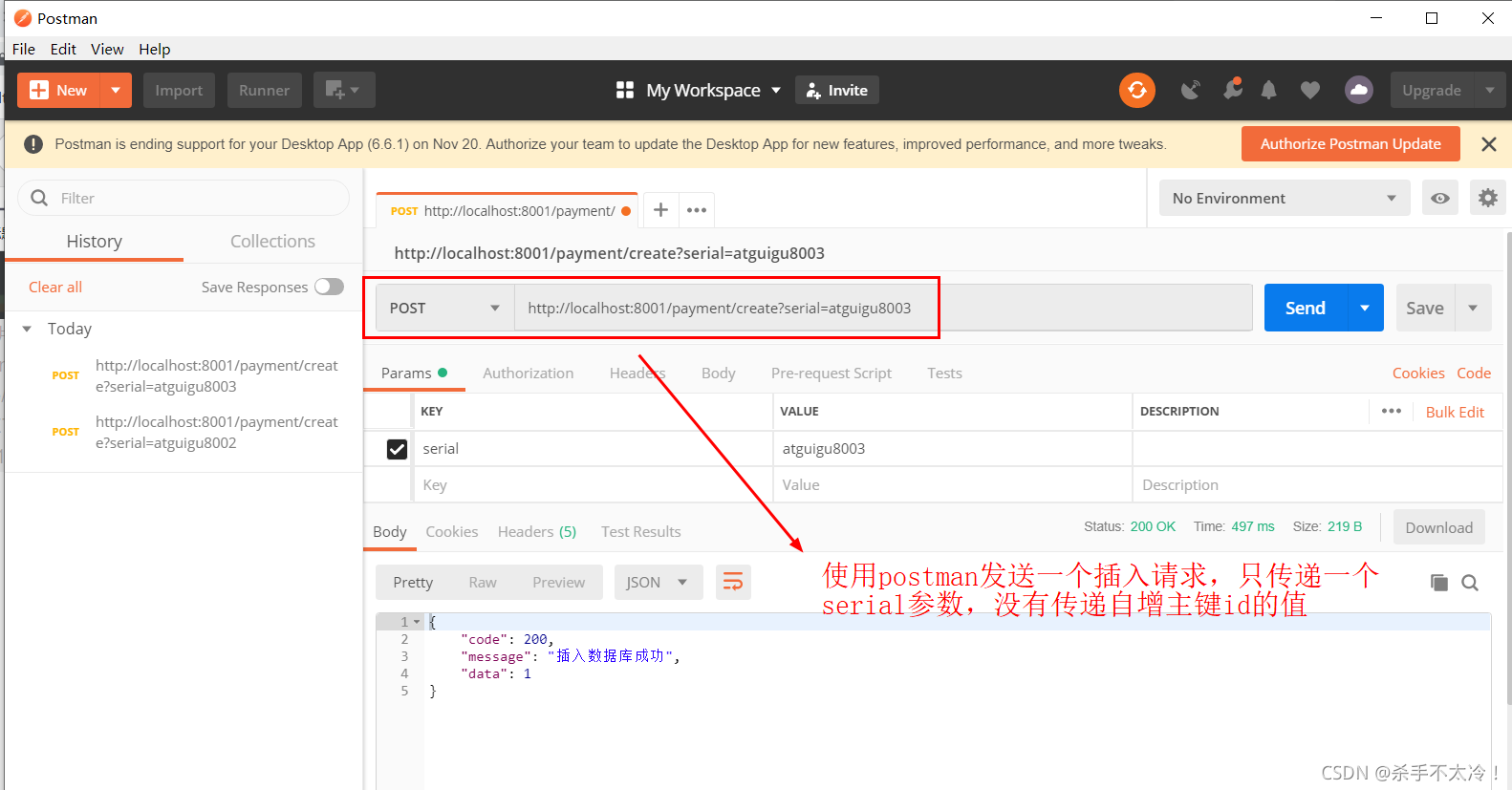The width and height of the screenshot is (1512, 790).
Task: Open Send button dropdown arrow
Action: click(1365, 308)
